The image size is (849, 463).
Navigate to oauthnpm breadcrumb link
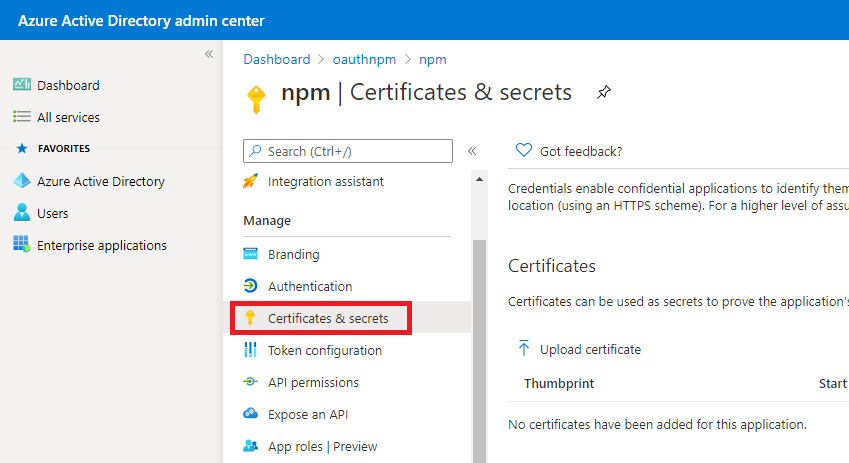(364, 59)
